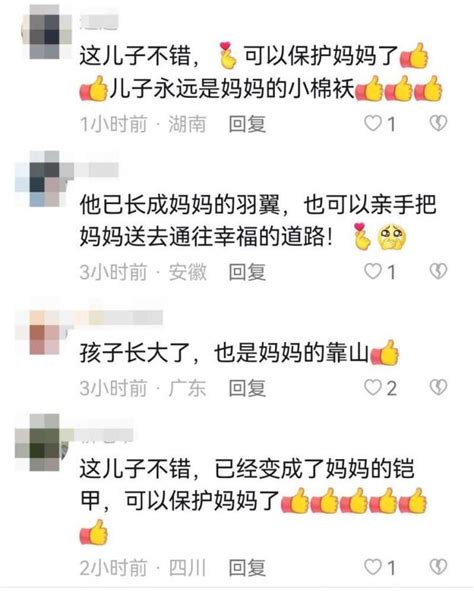Like the Anhui comment with heart icon
Screen dimensions: 474x591
pyautogui.click(x=373, y=271)
